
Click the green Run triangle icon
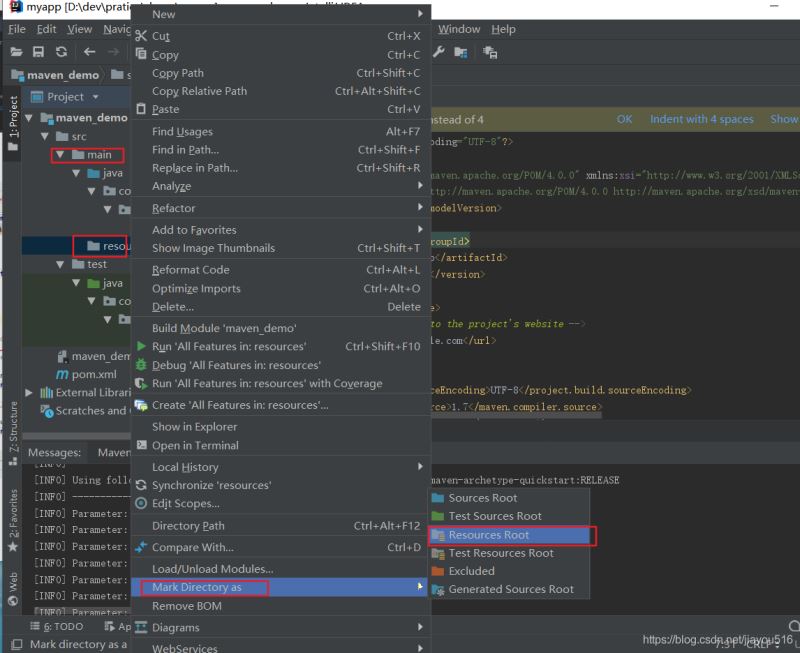(x=141, y=347)
